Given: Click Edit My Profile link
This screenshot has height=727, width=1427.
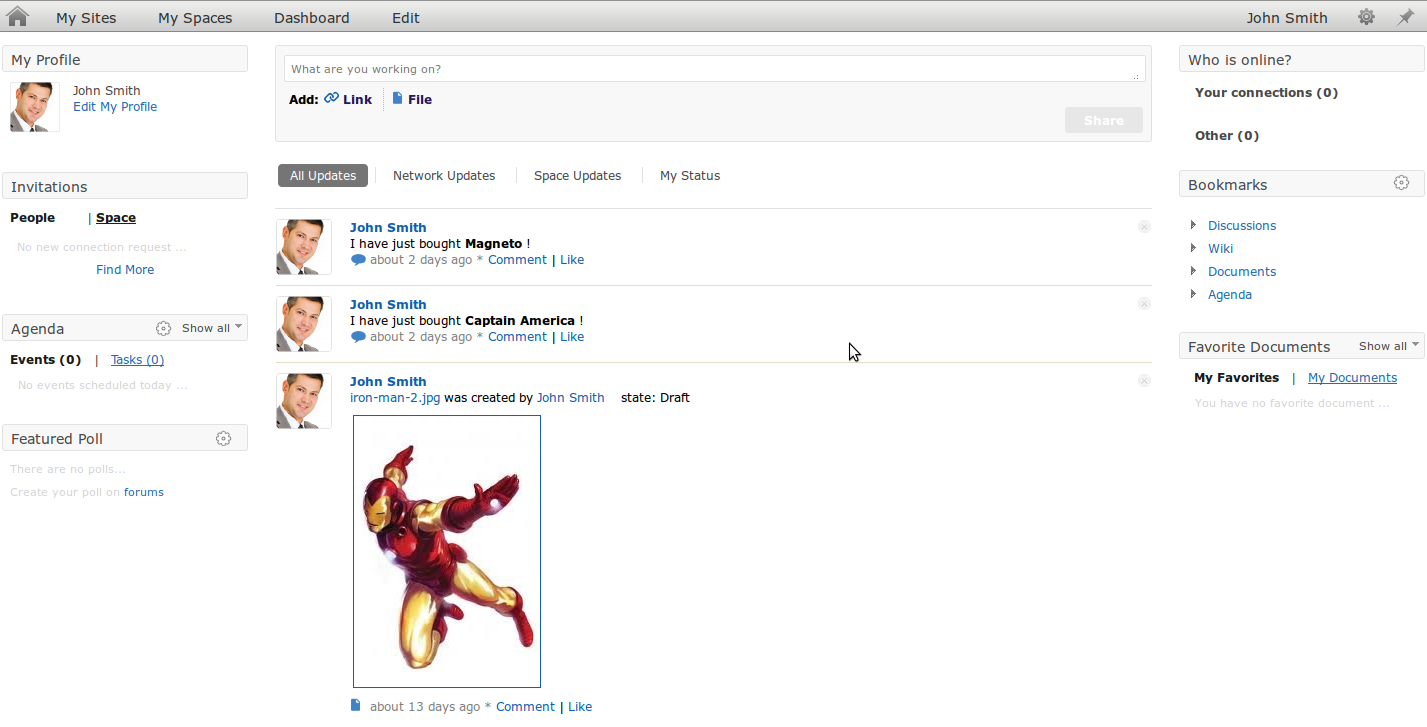Looking at the screenshot, I should 115,107.
